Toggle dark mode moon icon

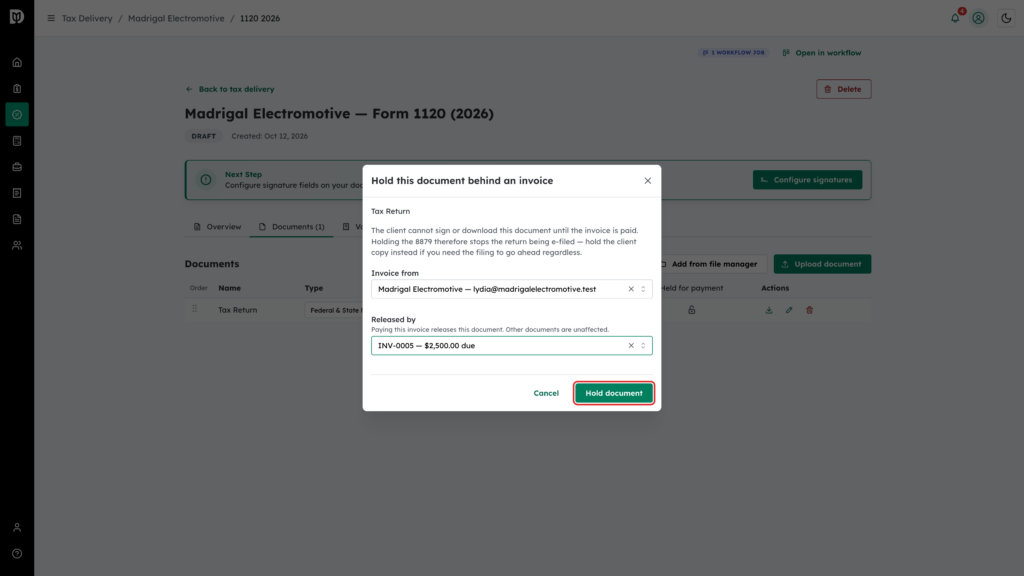point(1006,18)
